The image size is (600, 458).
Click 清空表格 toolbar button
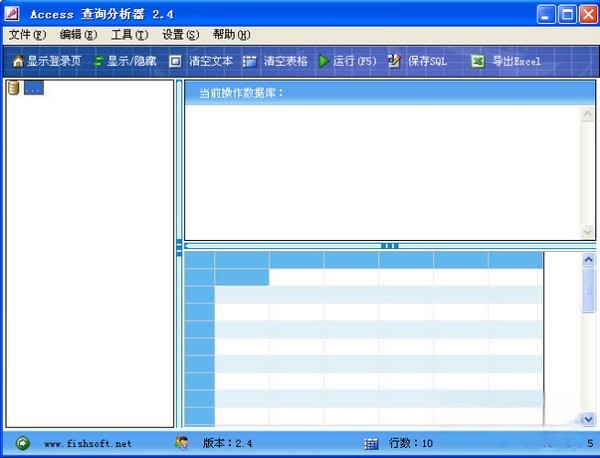[275, 61]
